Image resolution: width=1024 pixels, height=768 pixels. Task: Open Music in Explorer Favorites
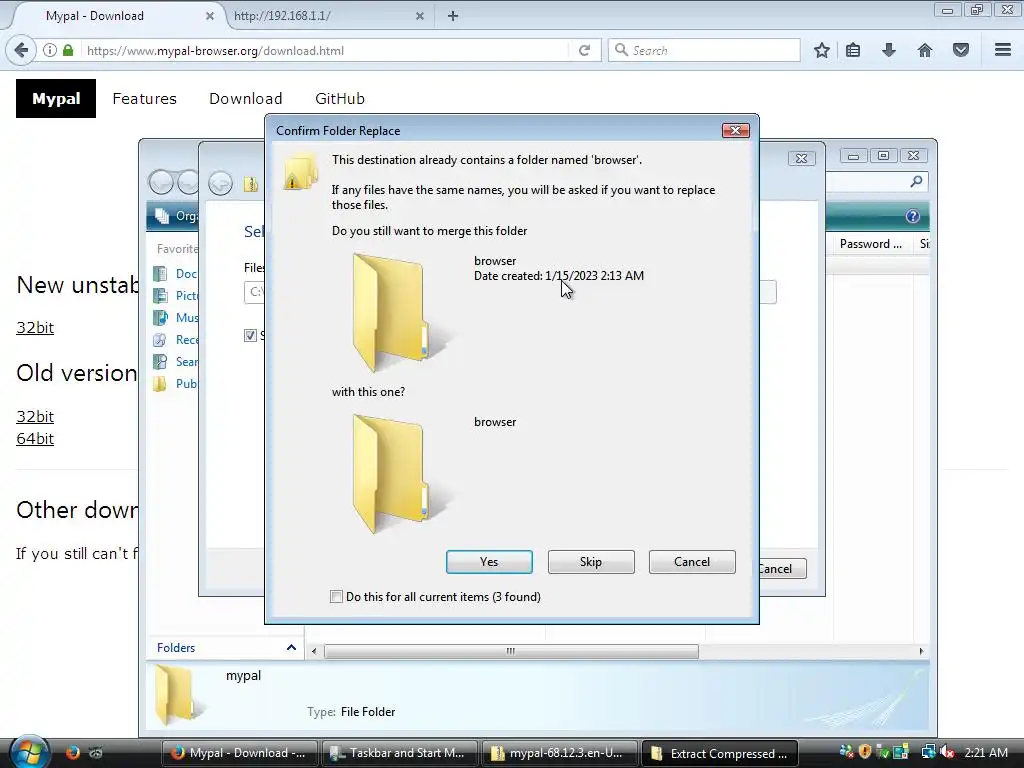pos(175,317)
